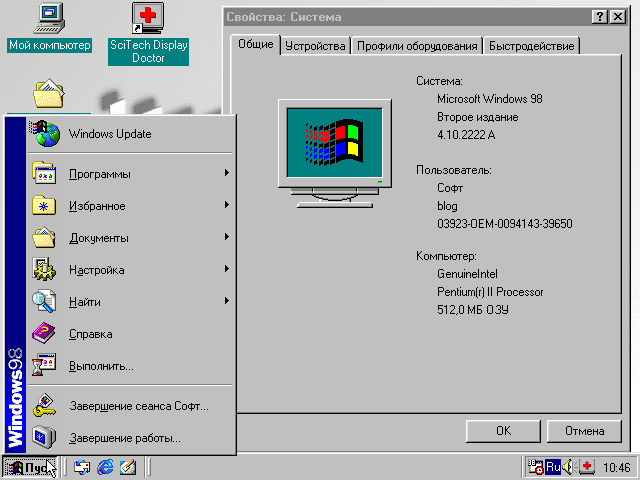Click the help question mark title button
The image size is (640, 480).
[600, 17]
